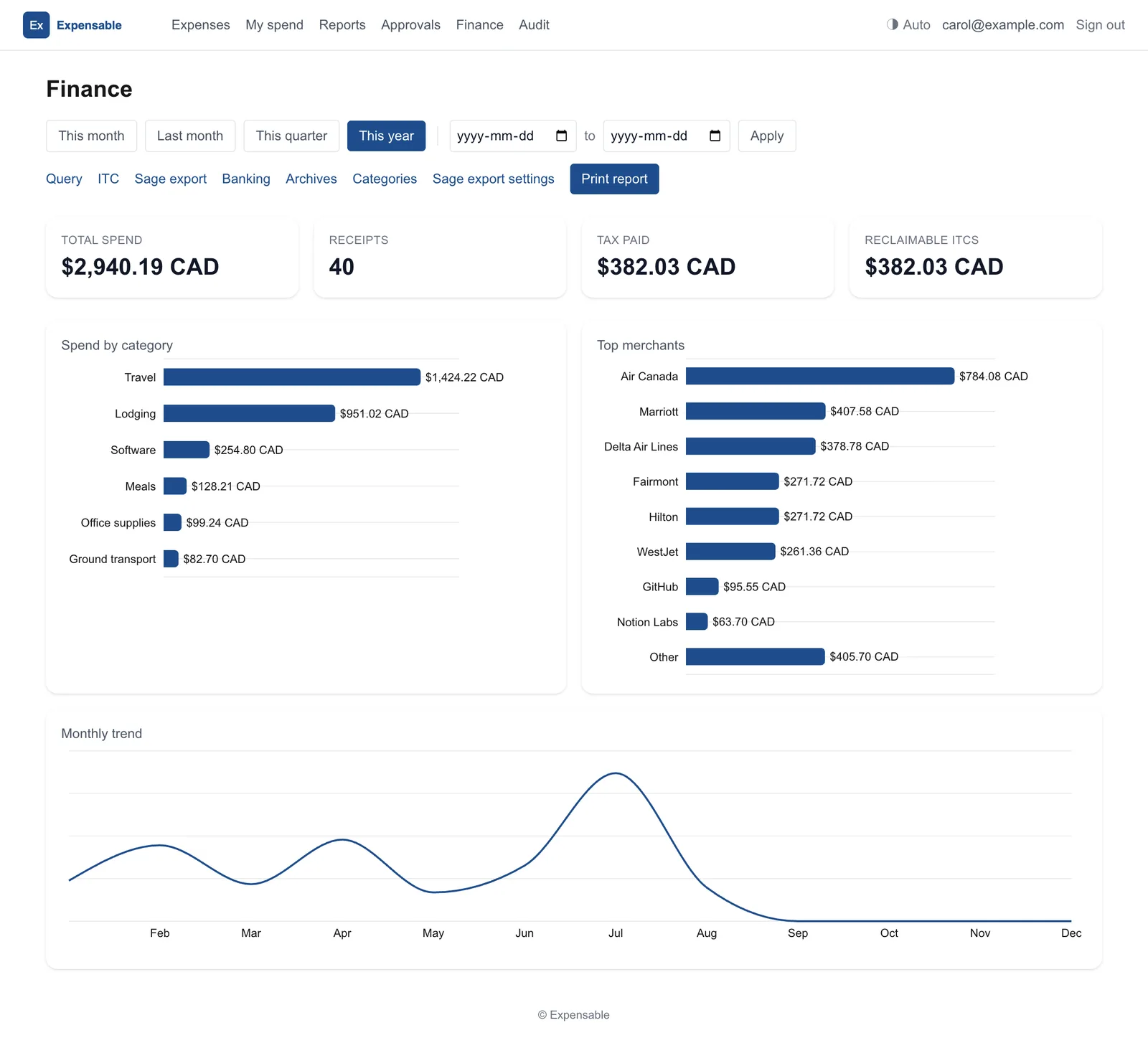Go to My spend page
This screenshot has height=1038, width=1148.
274,25
